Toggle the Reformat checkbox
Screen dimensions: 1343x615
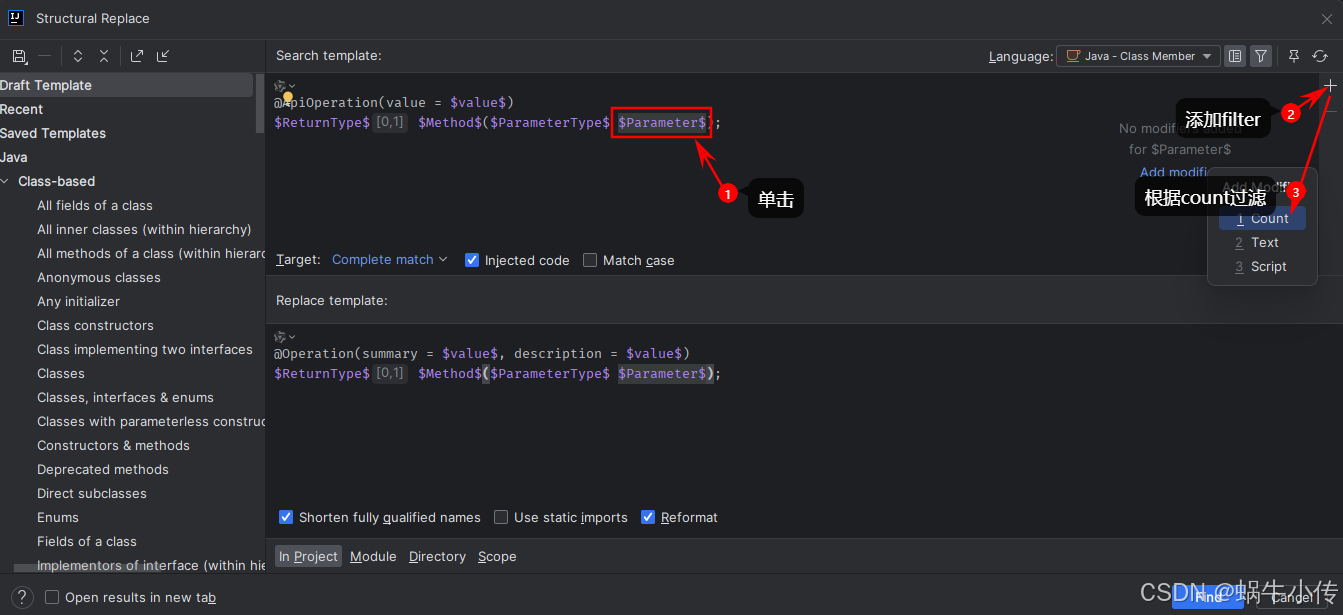click(x=648, y=517)
